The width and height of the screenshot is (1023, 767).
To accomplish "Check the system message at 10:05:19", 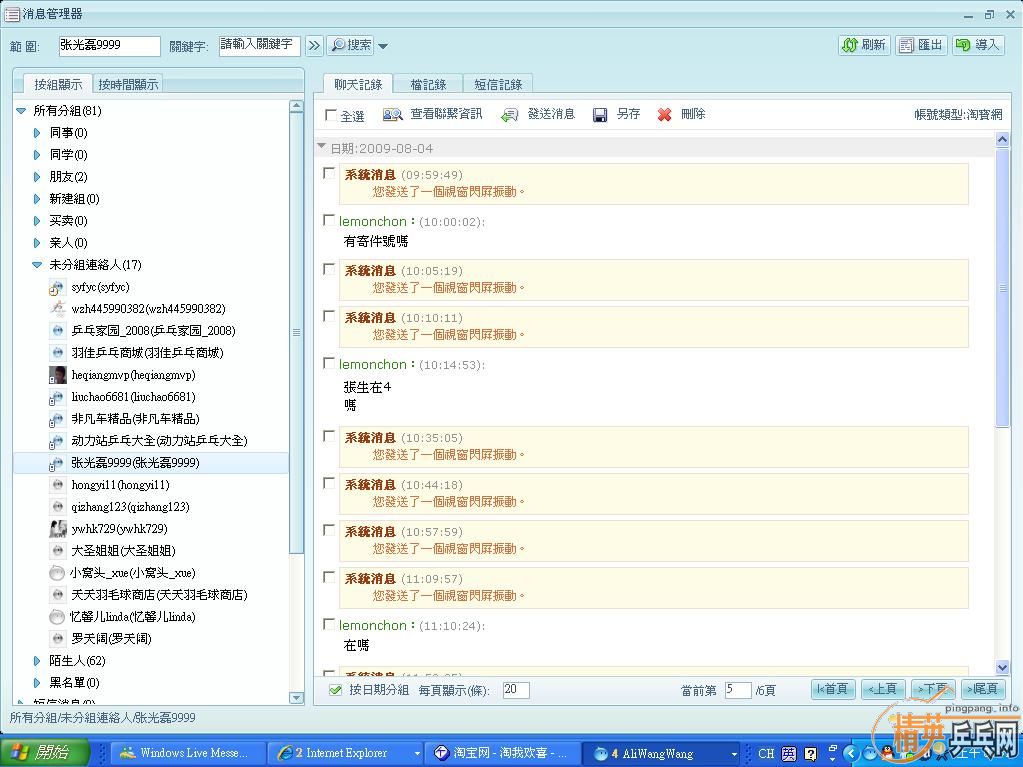I will [x=329, y=269].
